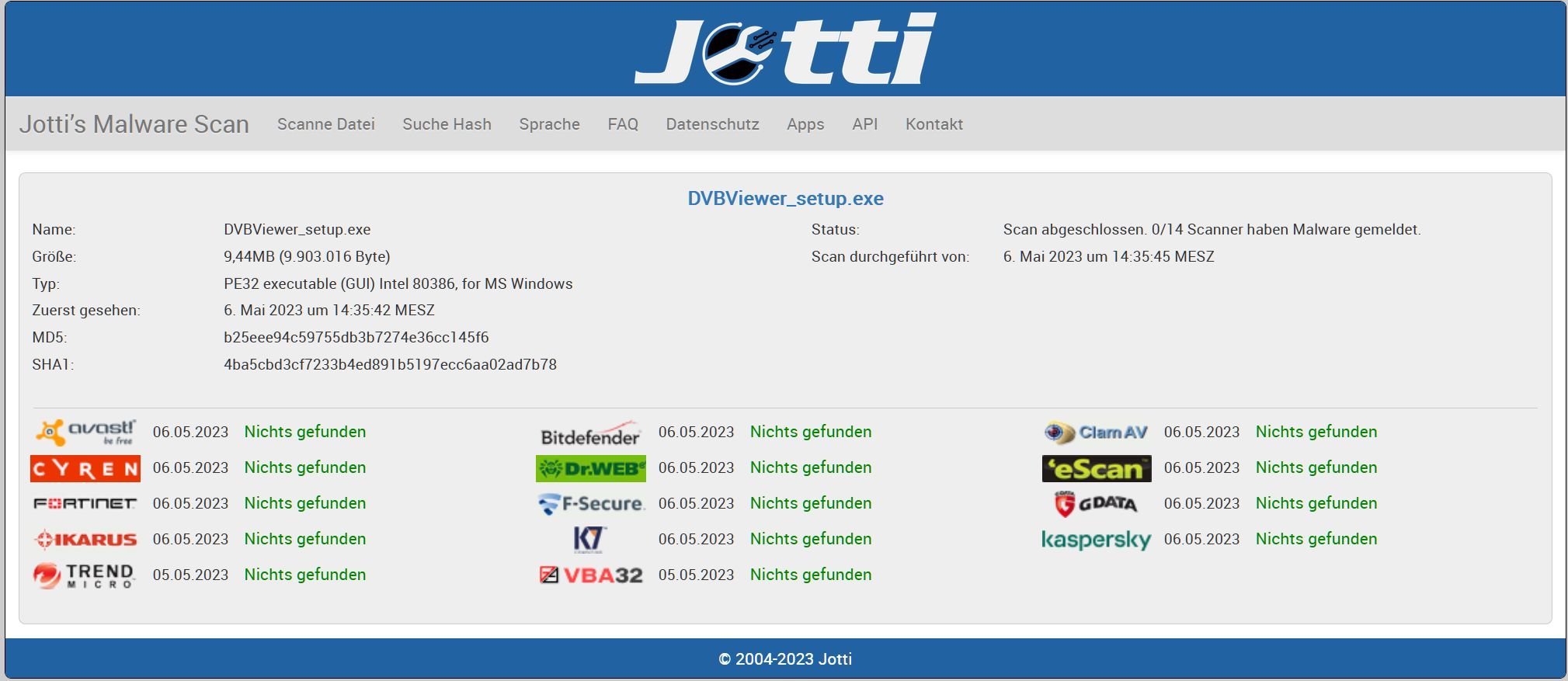Click Trend Micro's date 05.05.2023
1568x681 pixels.
(x=190, y=575)
